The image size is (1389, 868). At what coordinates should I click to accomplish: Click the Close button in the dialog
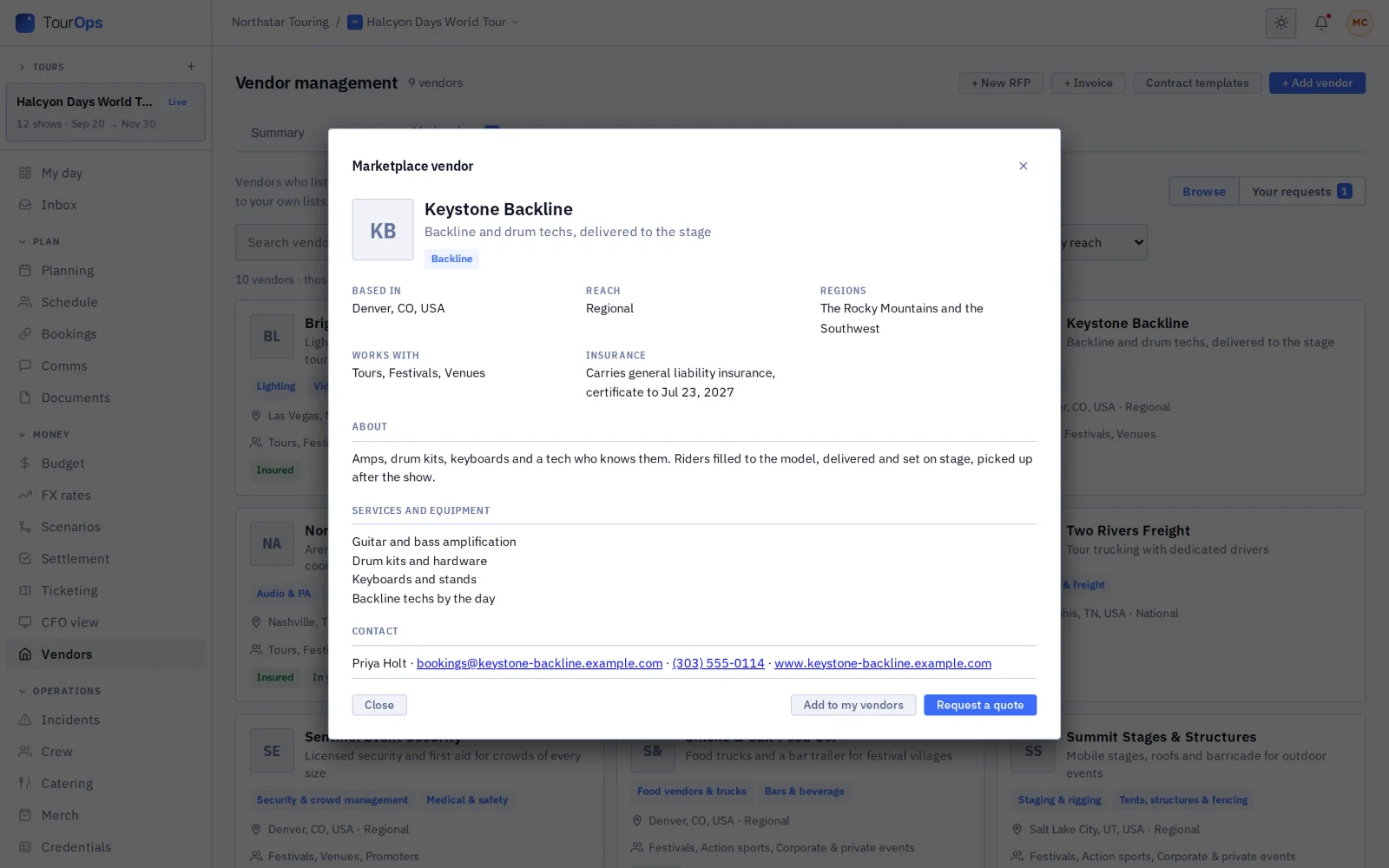379,705
